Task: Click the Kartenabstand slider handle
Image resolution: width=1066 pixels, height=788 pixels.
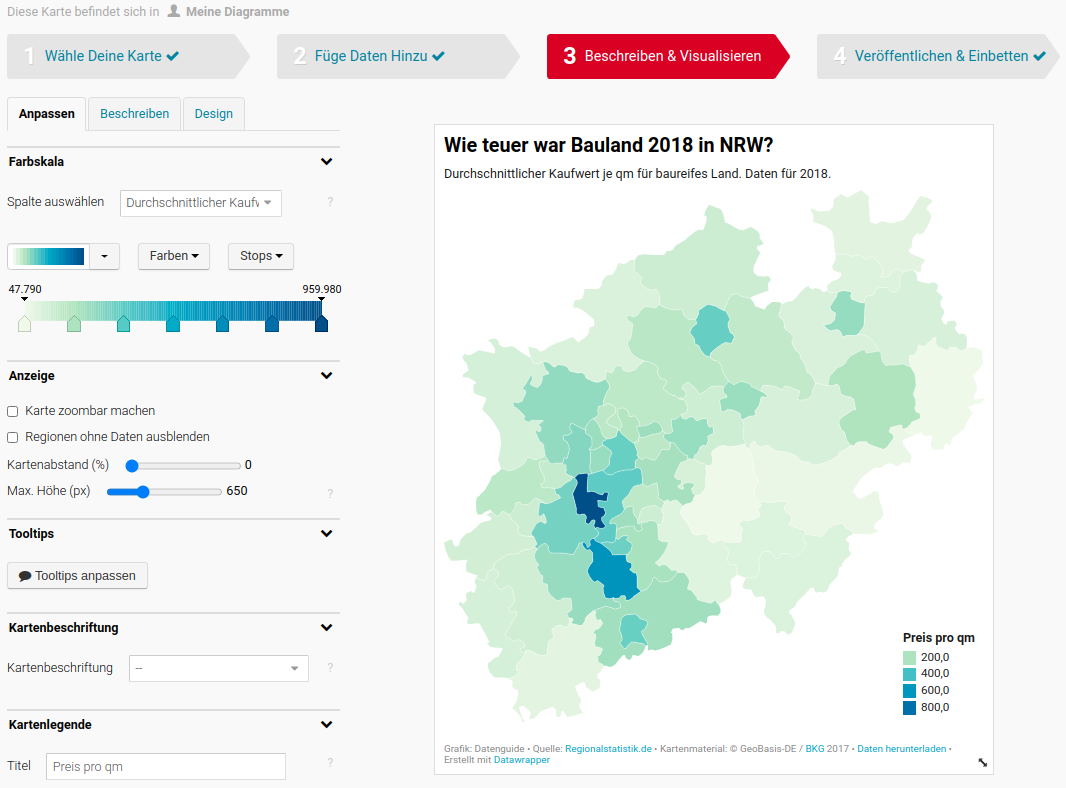Action: point(132,465)
